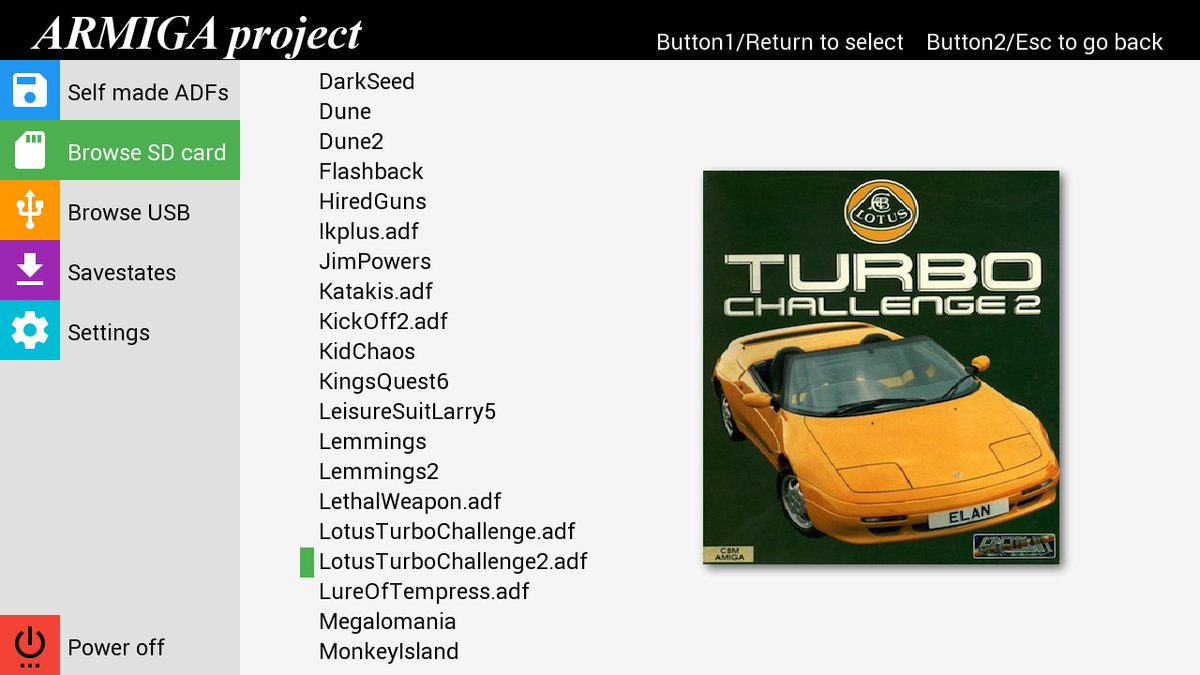Screen dimensions: 1200x675
Task: Select LotusTurboChallenge.adf file
Action: point(447,531)
